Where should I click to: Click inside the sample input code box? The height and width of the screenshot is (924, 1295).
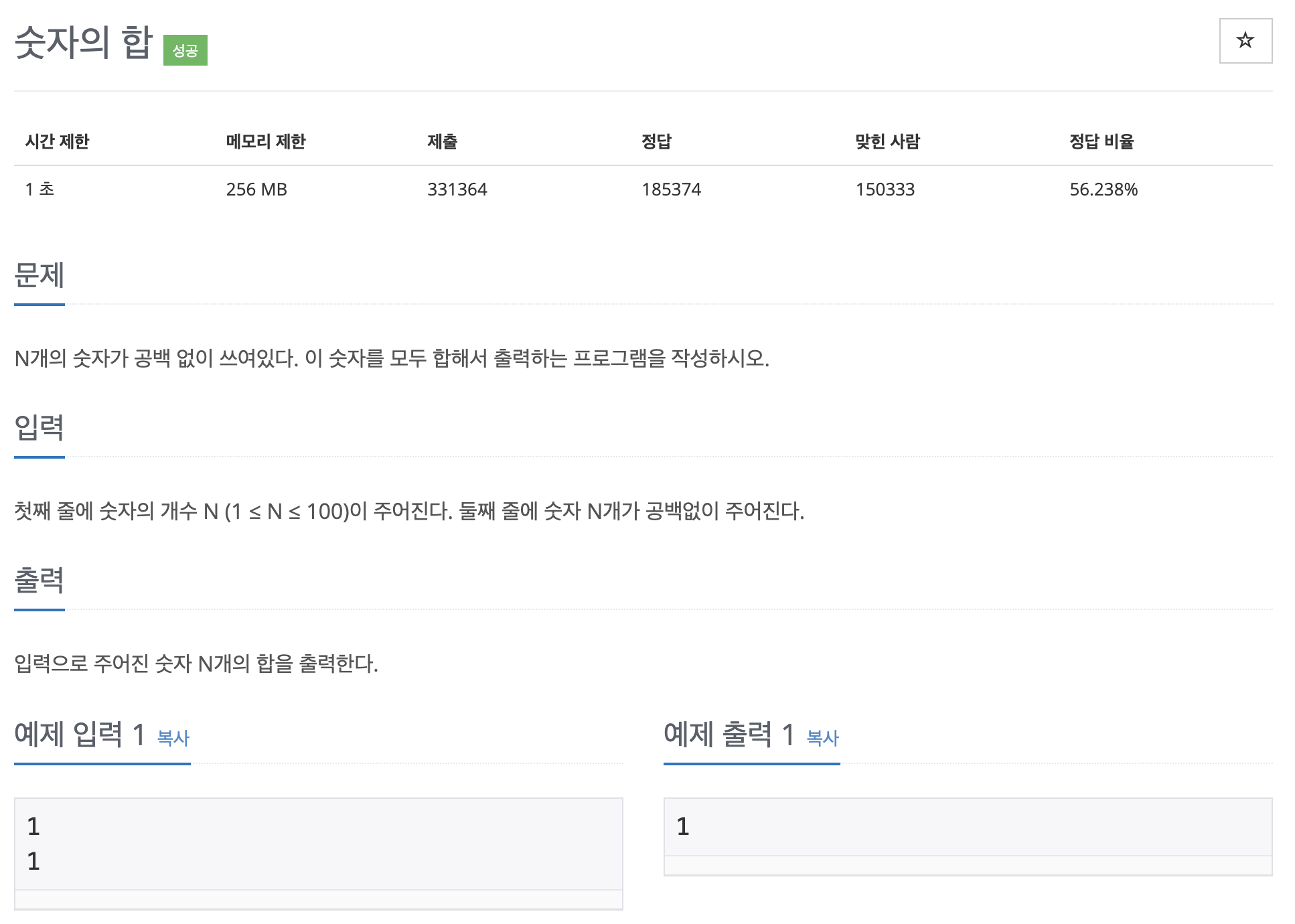coord(318,844)
